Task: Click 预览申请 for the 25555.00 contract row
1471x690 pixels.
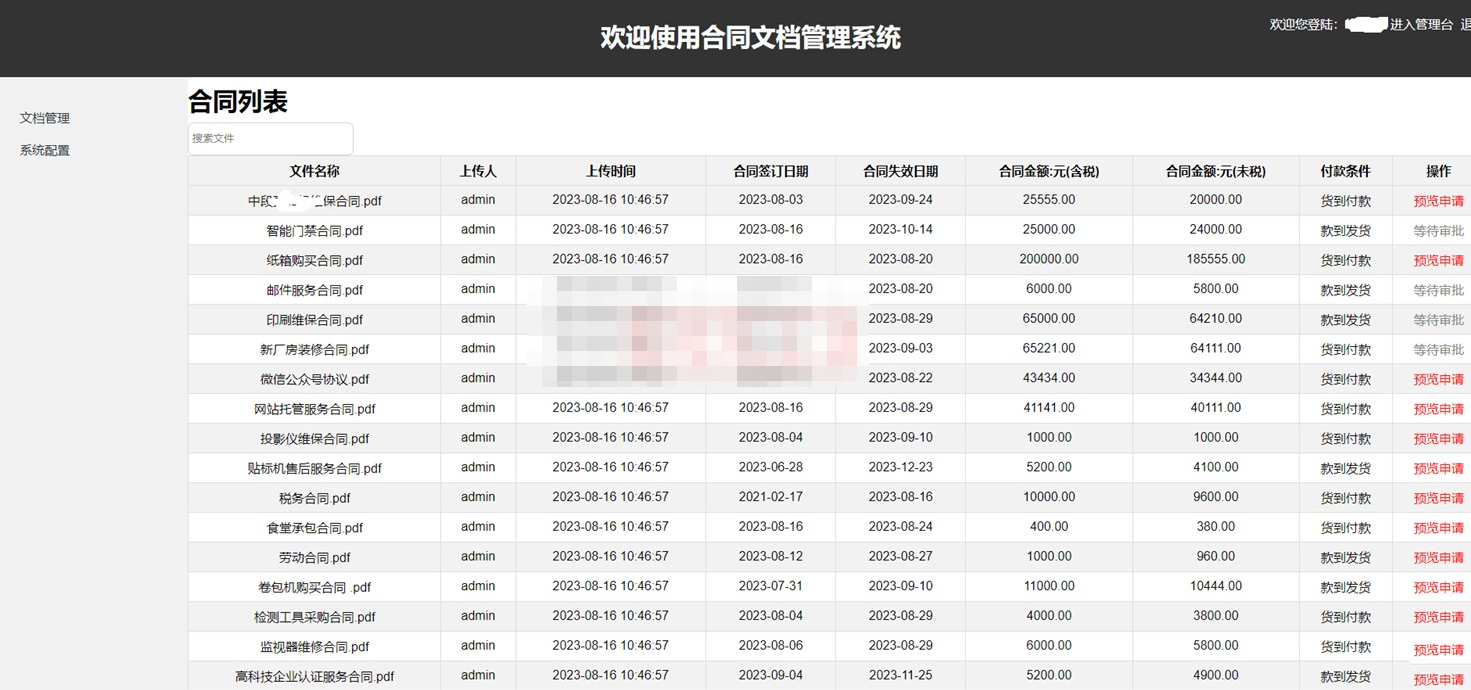Action: point(1438,201)
